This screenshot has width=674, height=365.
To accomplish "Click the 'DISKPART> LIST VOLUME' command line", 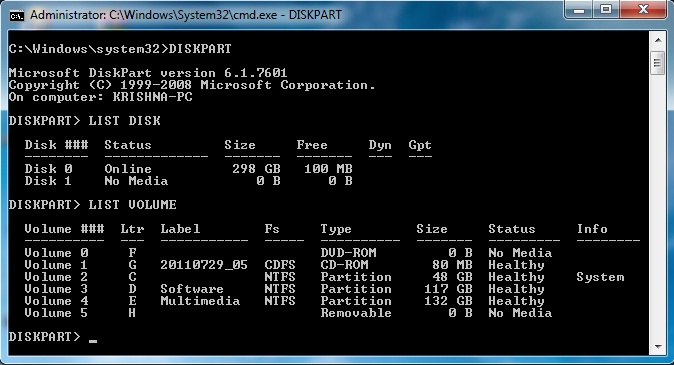I will click(x=92, y=205).
